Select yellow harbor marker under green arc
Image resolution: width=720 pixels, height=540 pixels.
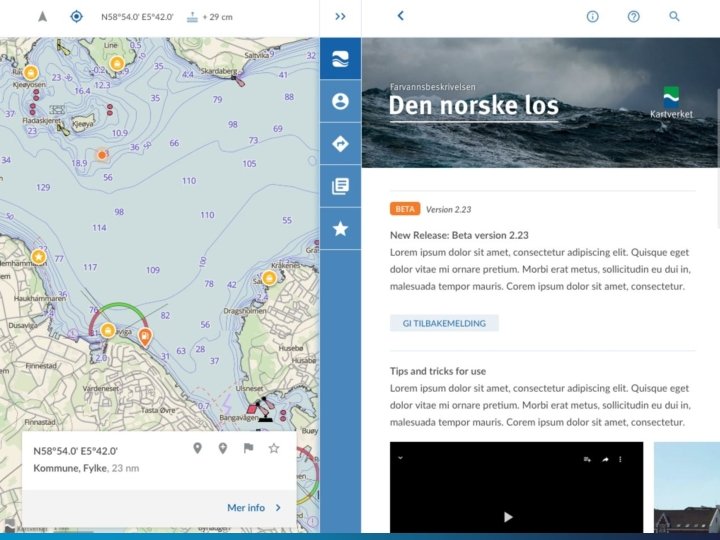[108, 330]
